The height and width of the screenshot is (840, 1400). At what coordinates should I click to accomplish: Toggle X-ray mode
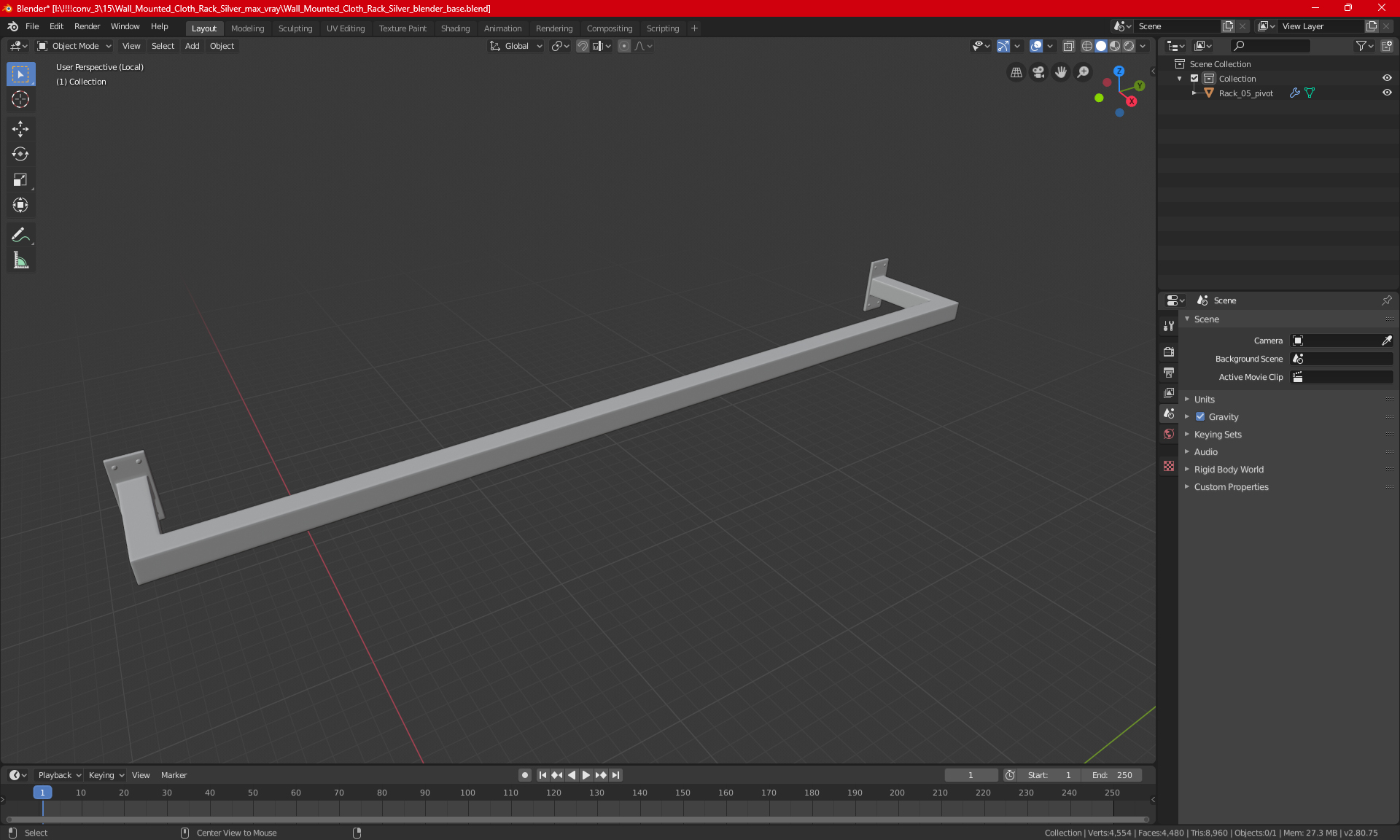click(1068, 46)
